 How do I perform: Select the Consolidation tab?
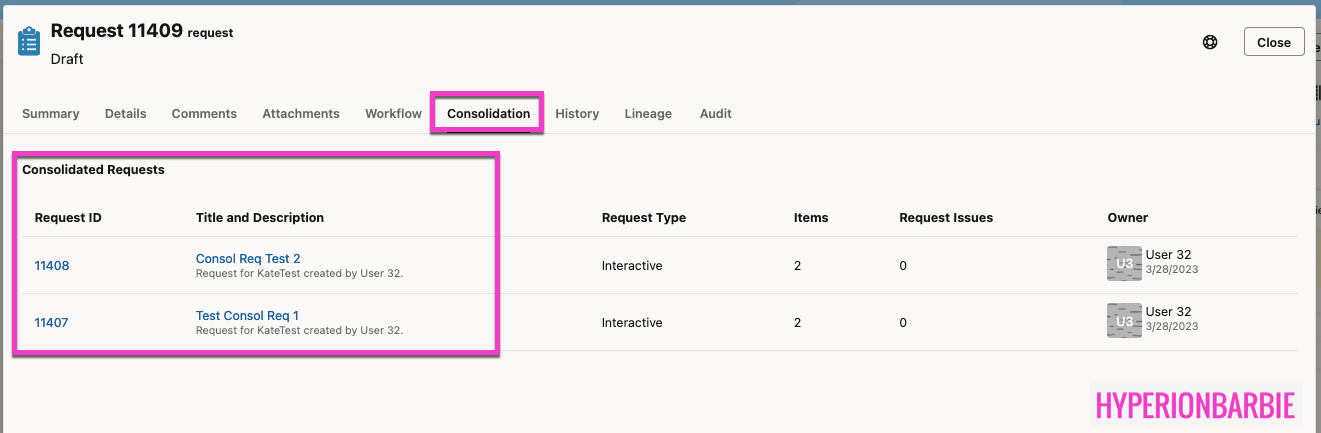coord(488,114)
